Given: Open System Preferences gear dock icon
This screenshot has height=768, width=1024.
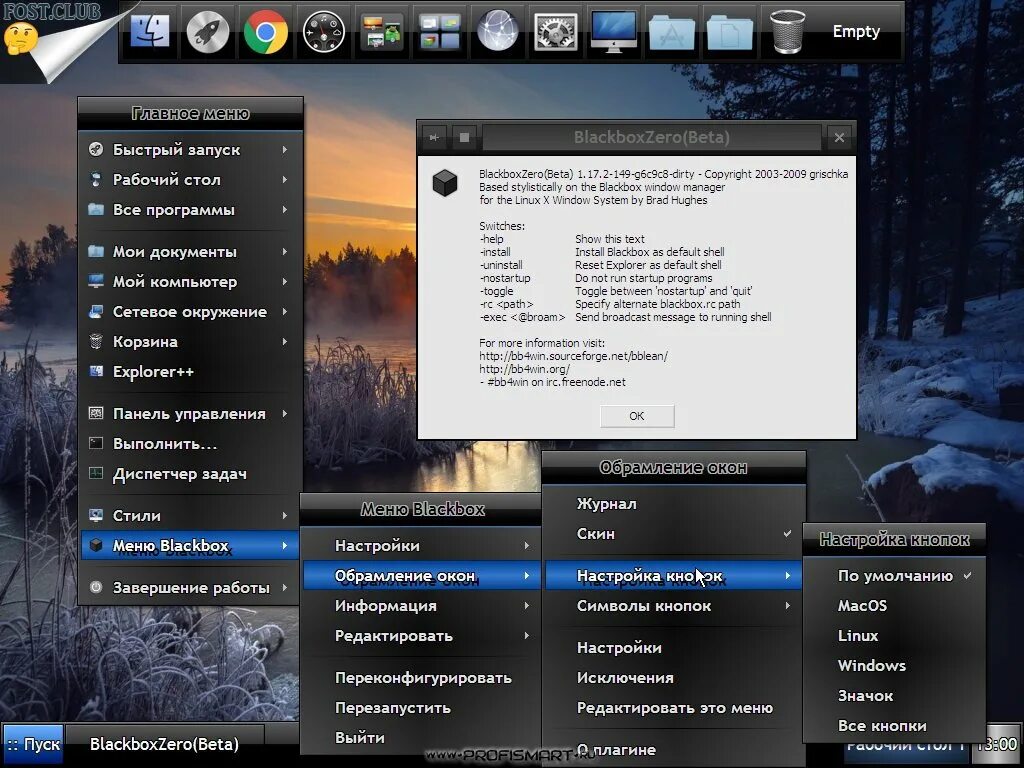Looking at the screenshot, I should (x=555, y=31).
